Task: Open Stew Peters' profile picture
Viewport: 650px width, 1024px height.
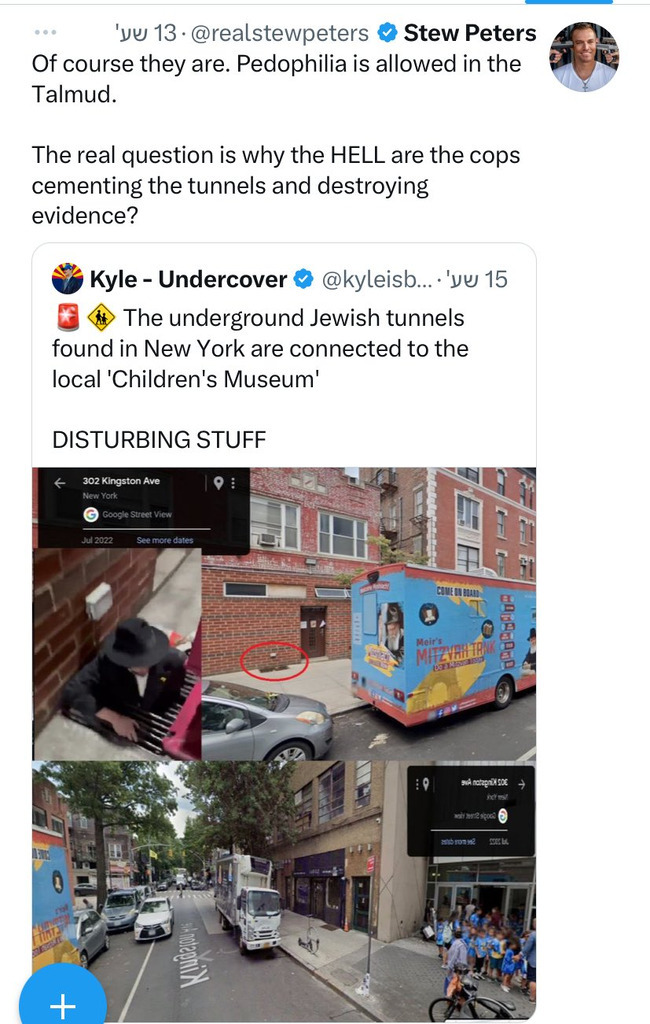Action: coord(584,56)
